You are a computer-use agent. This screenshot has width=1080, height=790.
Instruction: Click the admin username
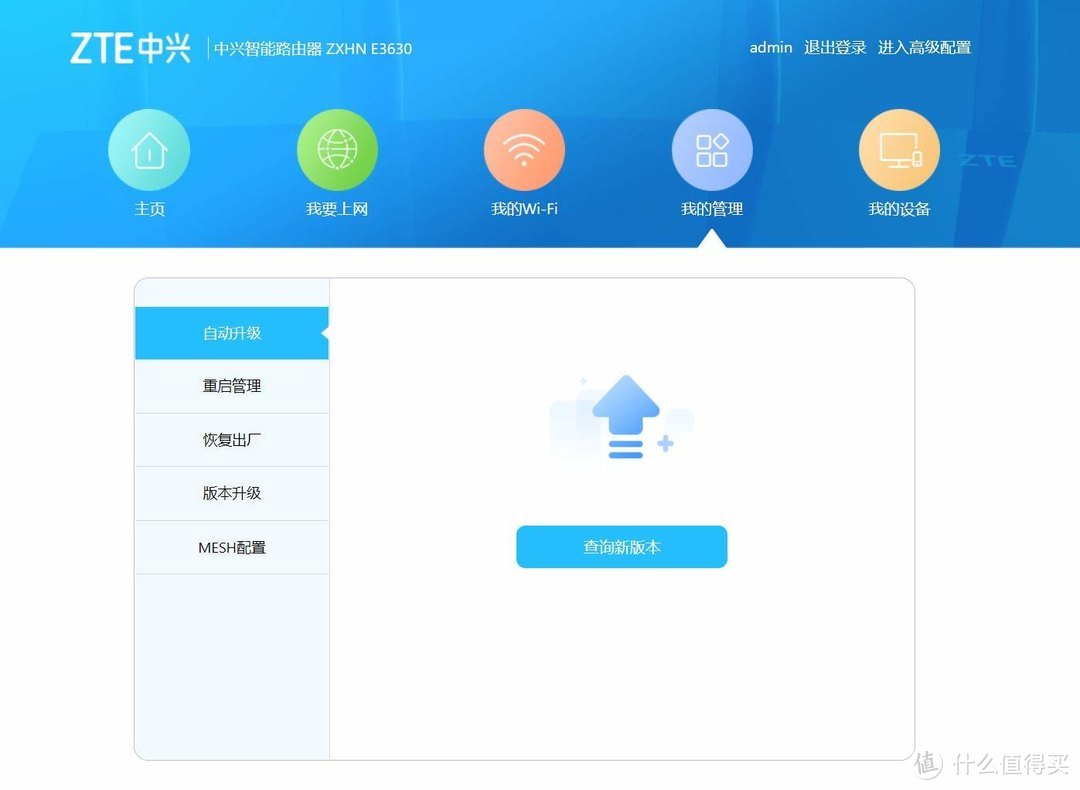[x=770, y=47]
